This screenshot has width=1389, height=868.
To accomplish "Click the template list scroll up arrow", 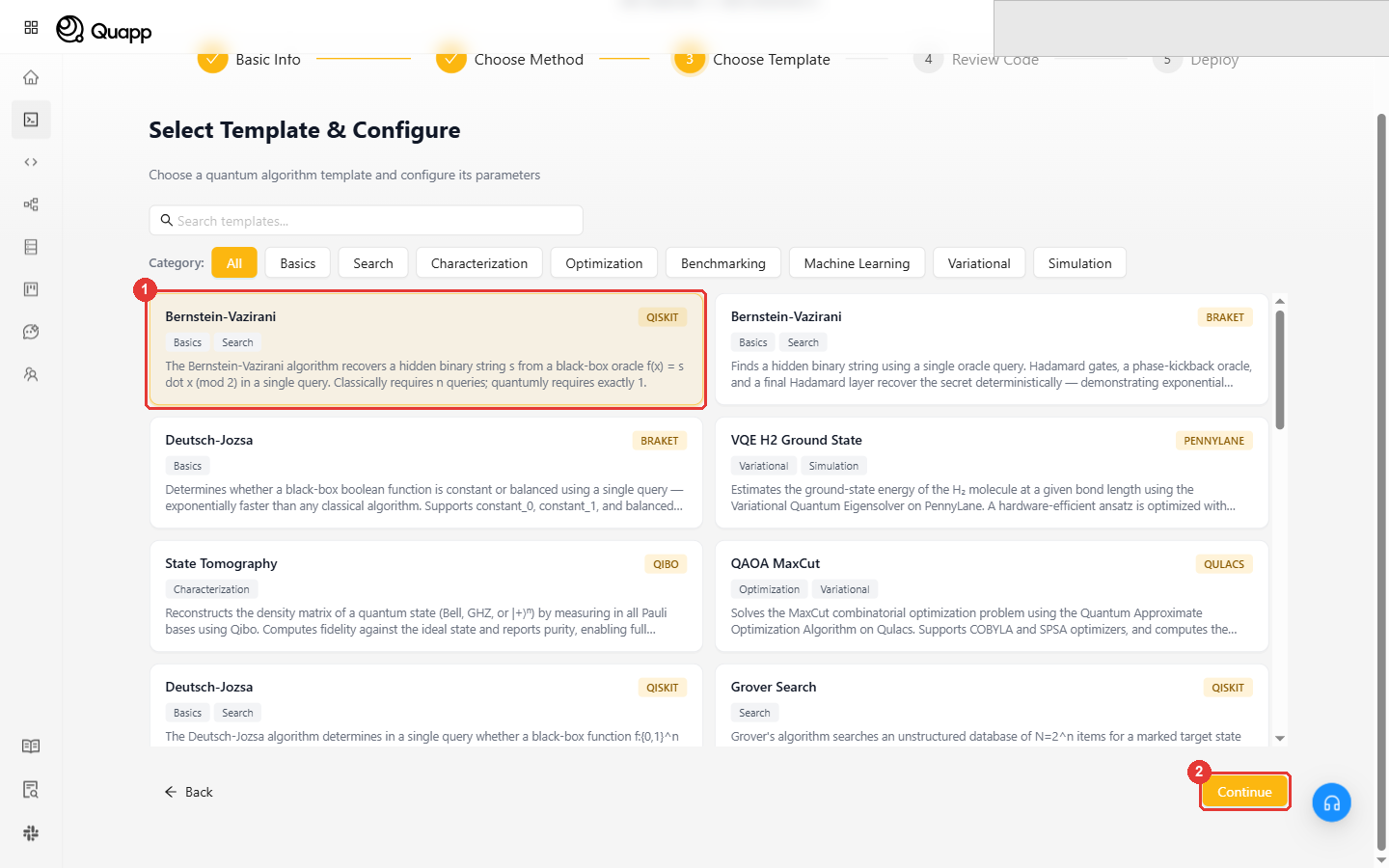I will pyautogui.click(x=1280, y=302).
